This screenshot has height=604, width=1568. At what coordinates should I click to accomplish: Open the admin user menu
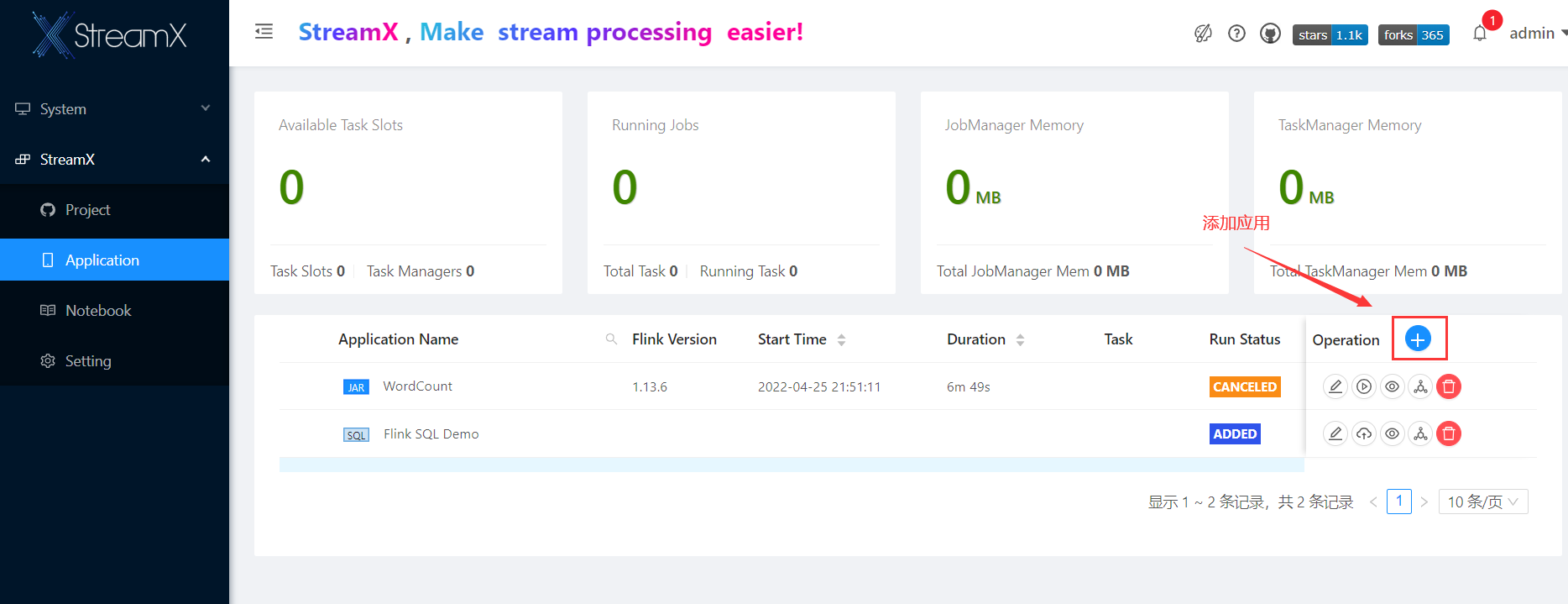[x=1537, y=34]
